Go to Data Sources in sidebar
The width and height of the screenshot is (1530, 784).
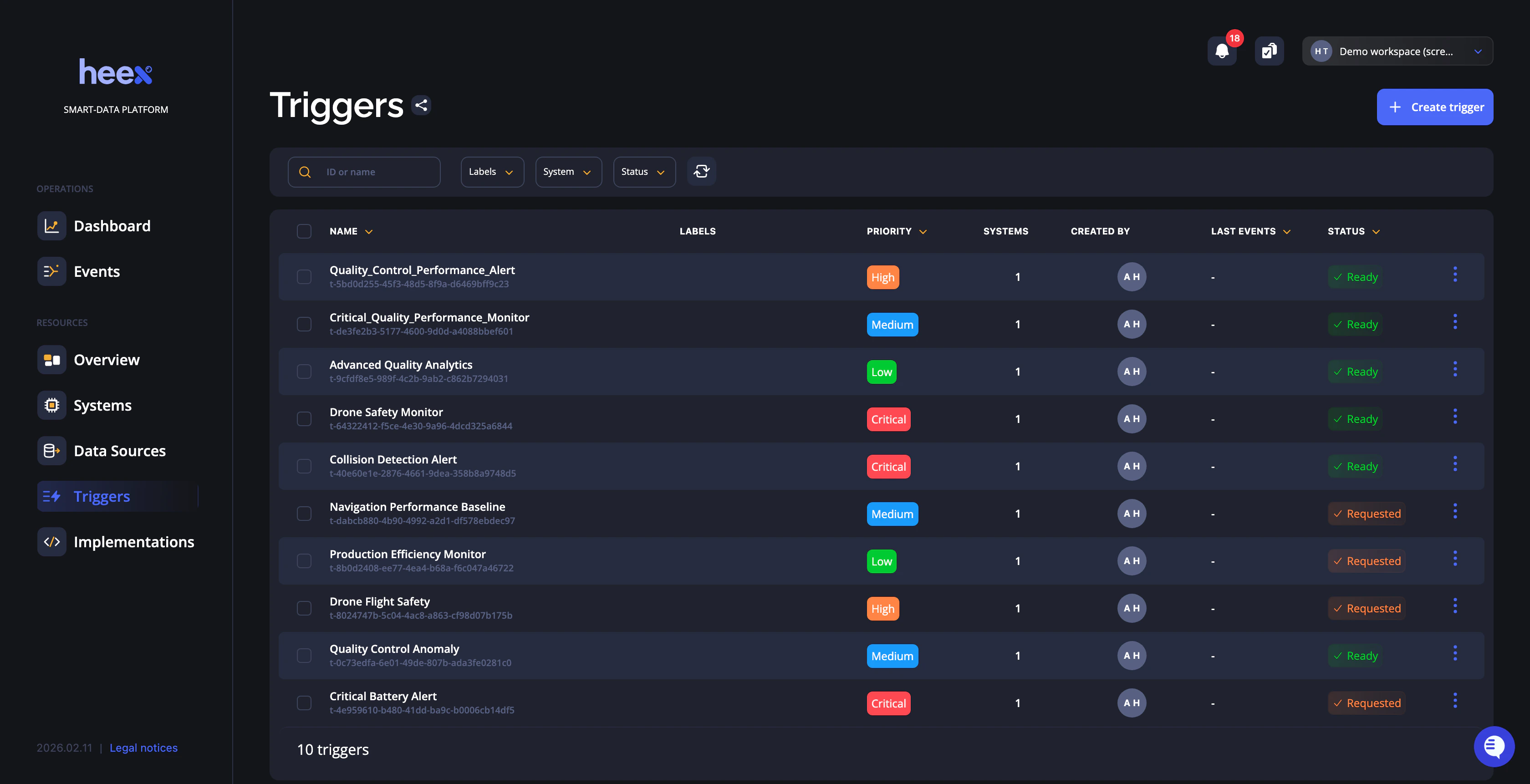(119, 451)
